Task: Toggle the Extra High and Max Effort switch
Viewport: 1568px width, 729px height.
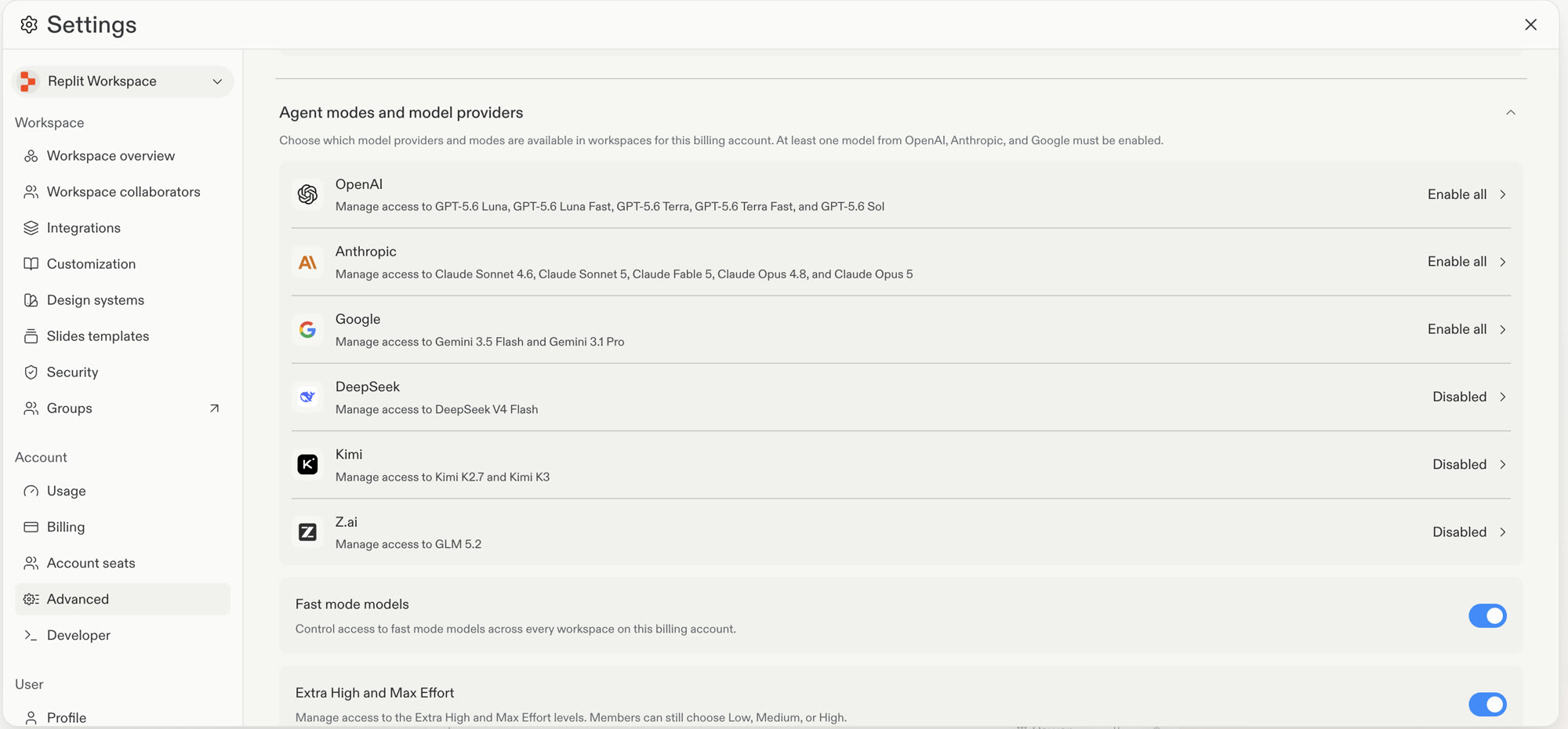Action: click(1487, 705)
